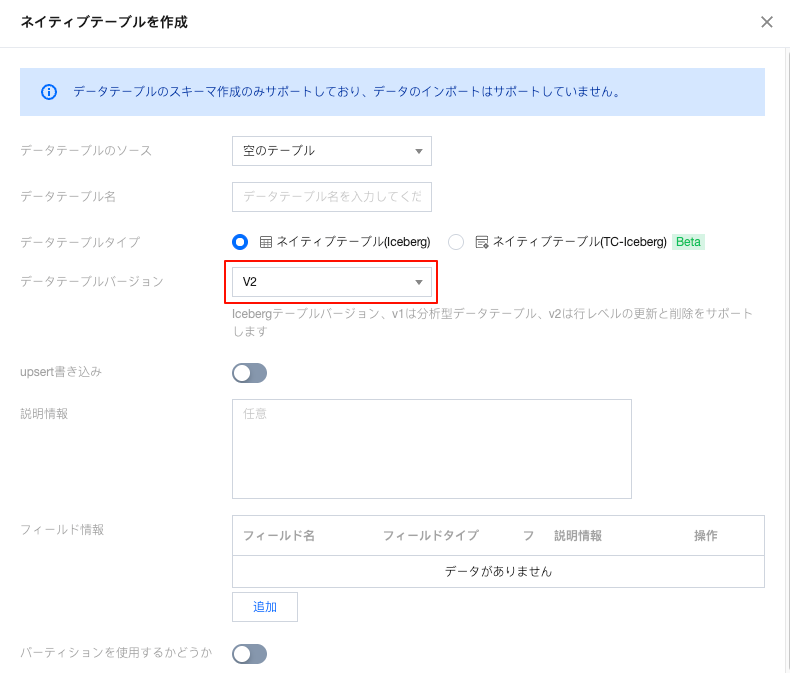Click the 説明情報 text area
The image size is (790, 673).
coord(431,448)
